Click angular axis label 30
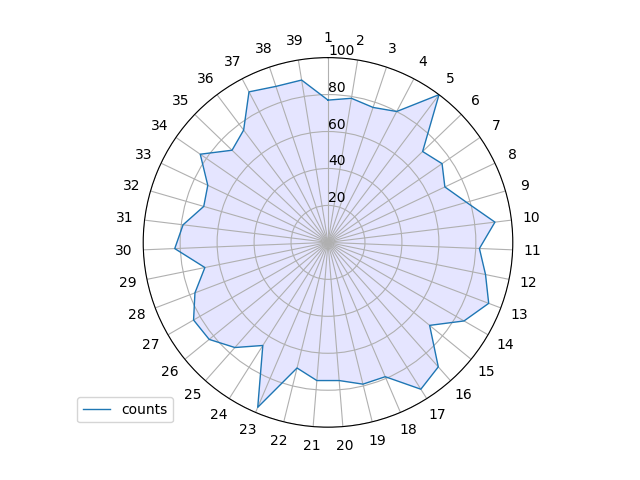Screen dimensions: 640x480 123,250
